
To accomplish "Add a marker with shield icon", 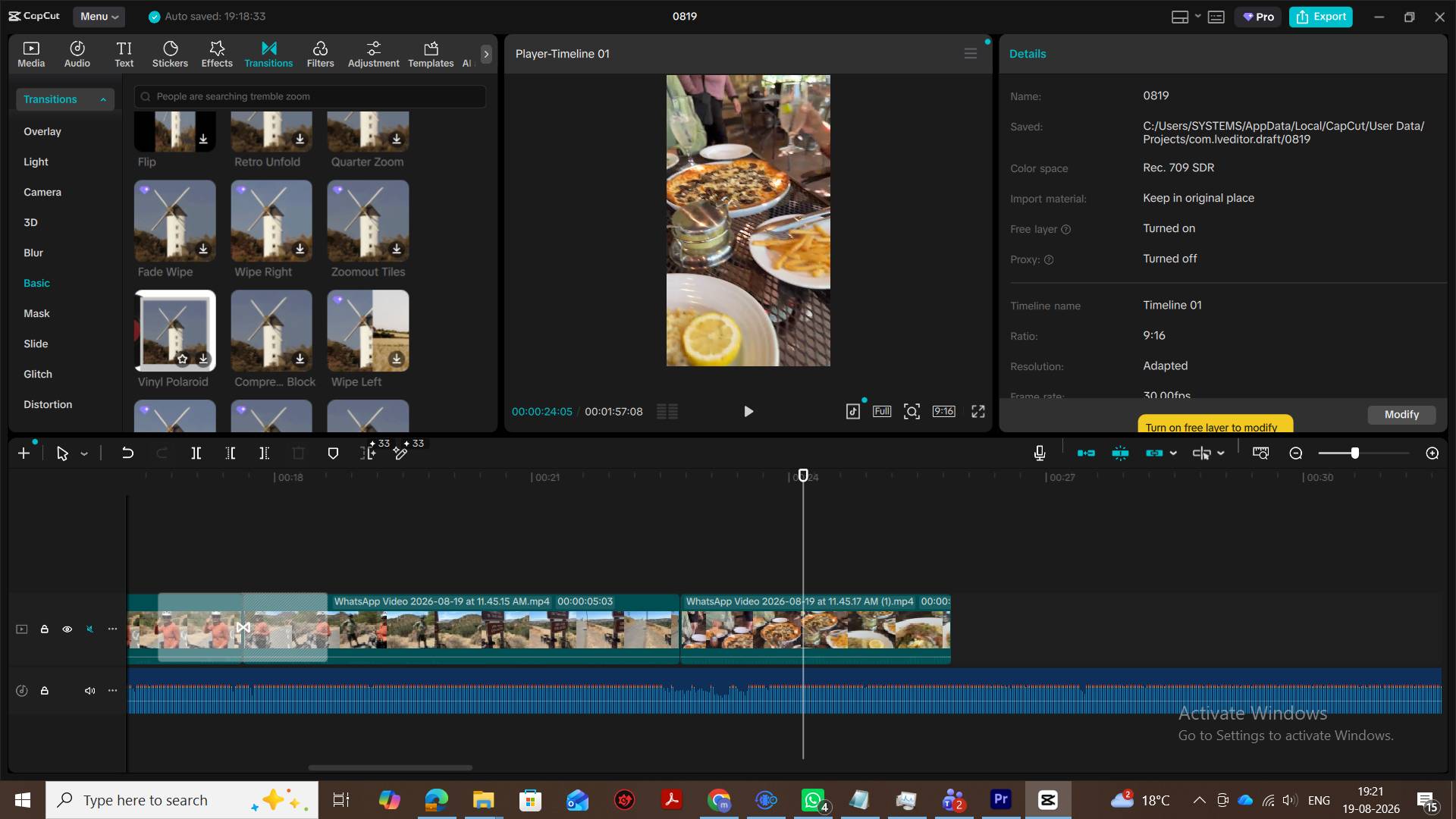I will (x=333, y=453).
